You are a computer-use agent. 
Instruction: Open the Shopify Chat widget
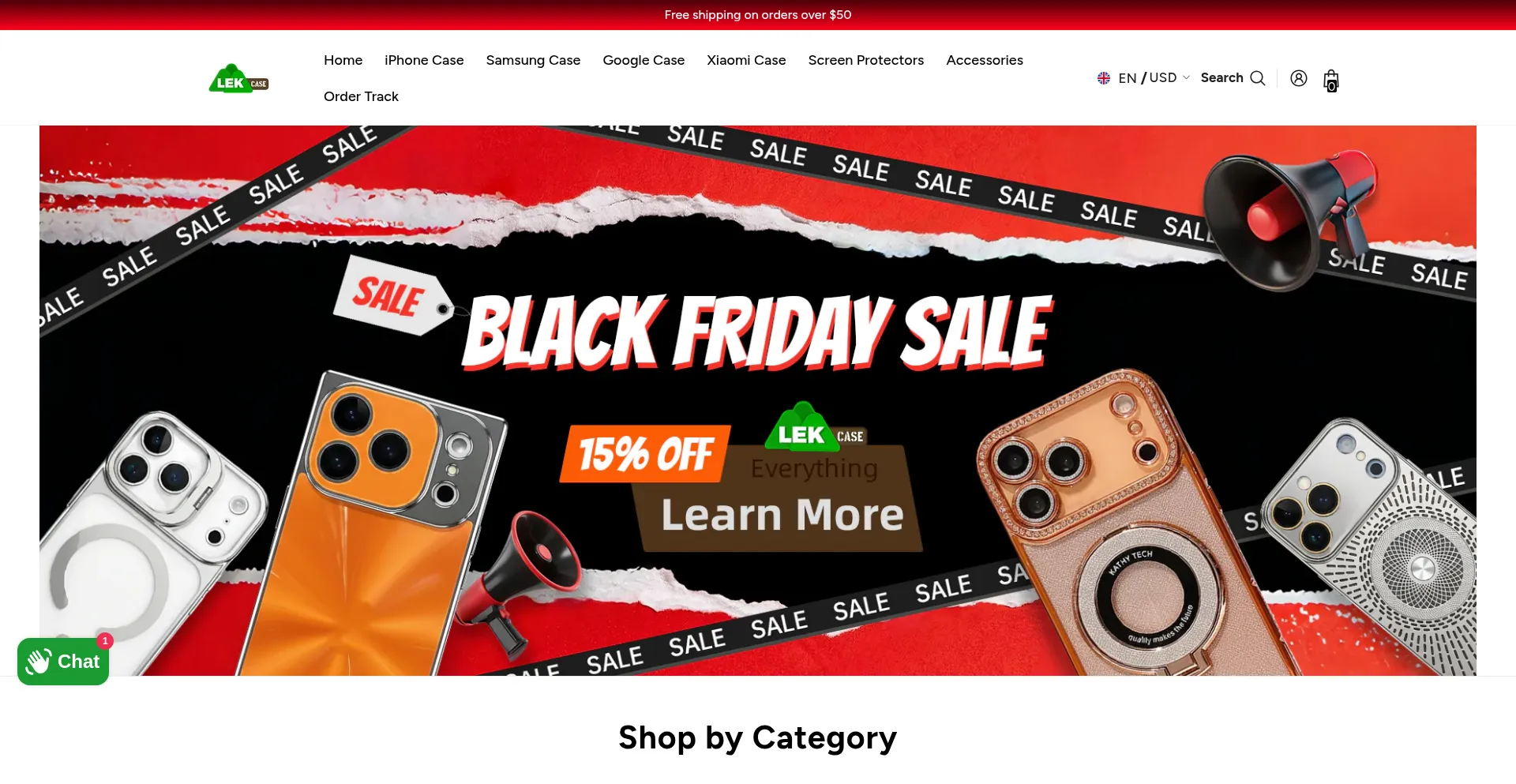pos(63,662)
